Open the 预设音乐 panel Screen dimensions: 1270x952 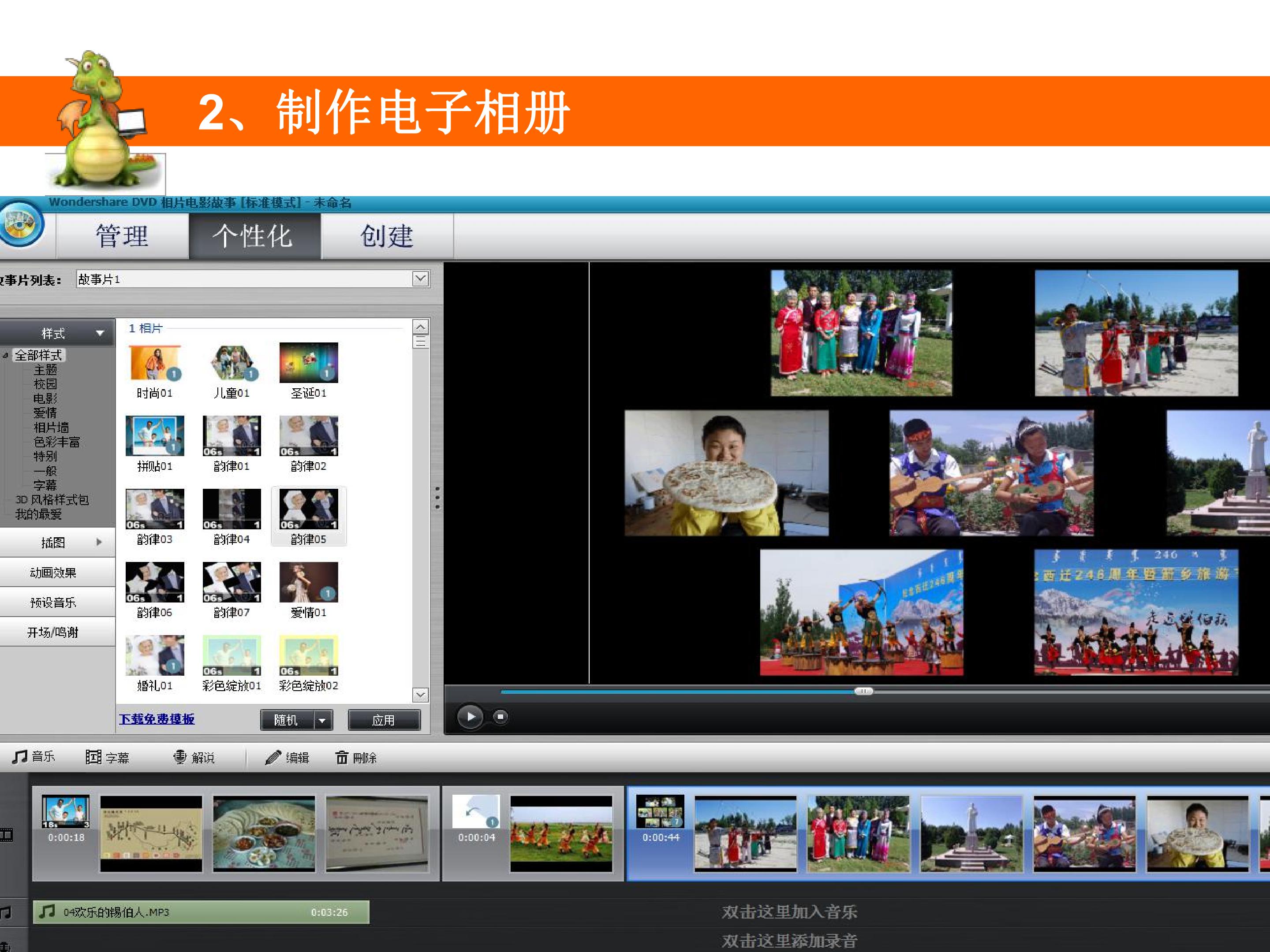[57, 602]
